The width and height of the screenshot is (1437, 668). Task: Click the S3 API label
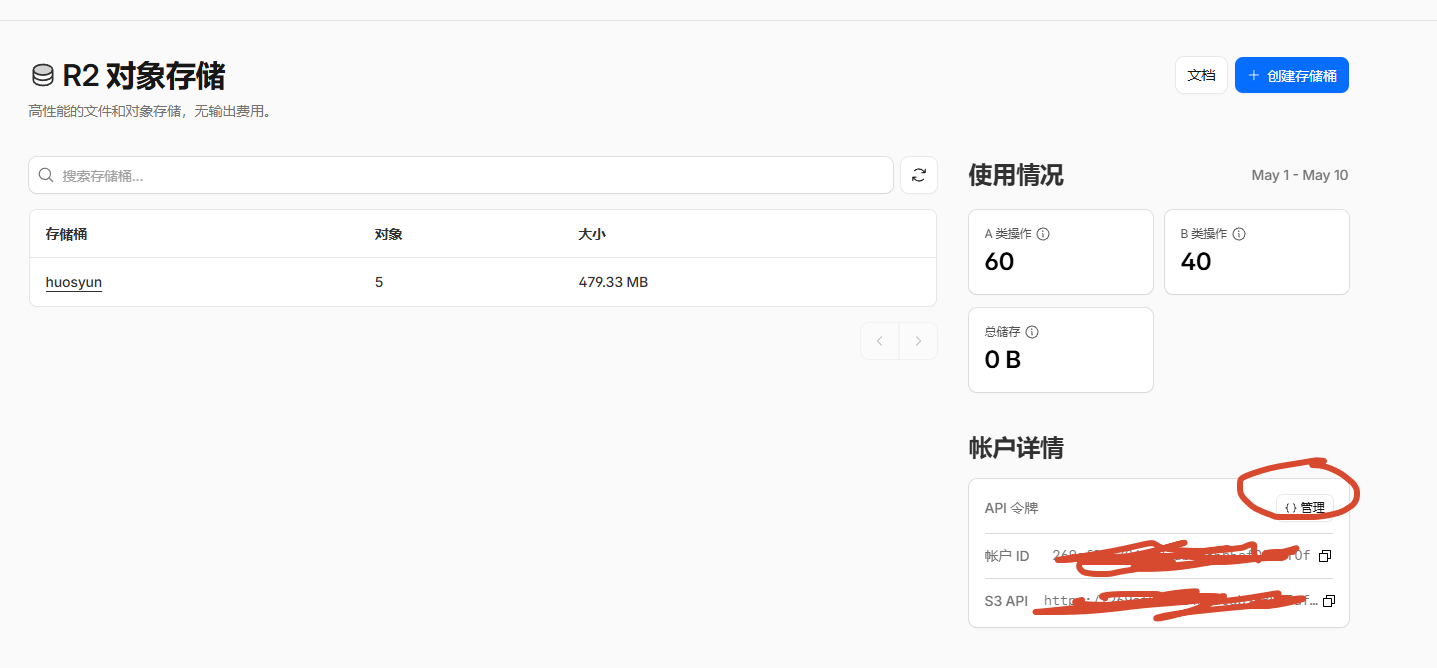[1006, 601]
